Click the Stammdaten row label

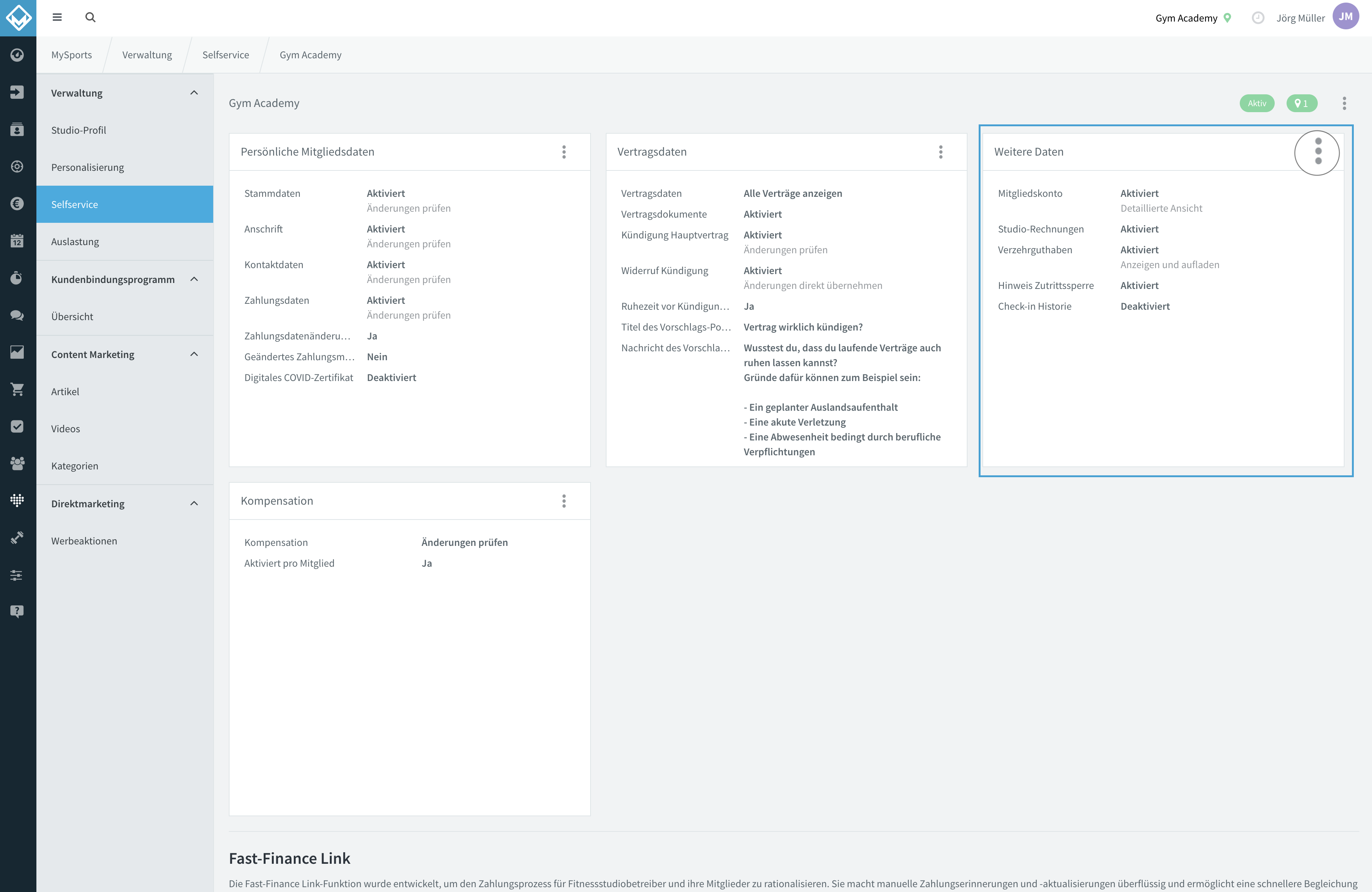(x=272, y=193)
